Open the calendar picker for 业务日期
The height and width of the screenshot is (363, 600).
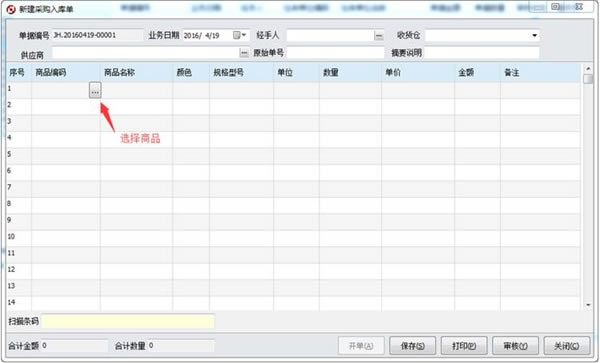(236, 35)
